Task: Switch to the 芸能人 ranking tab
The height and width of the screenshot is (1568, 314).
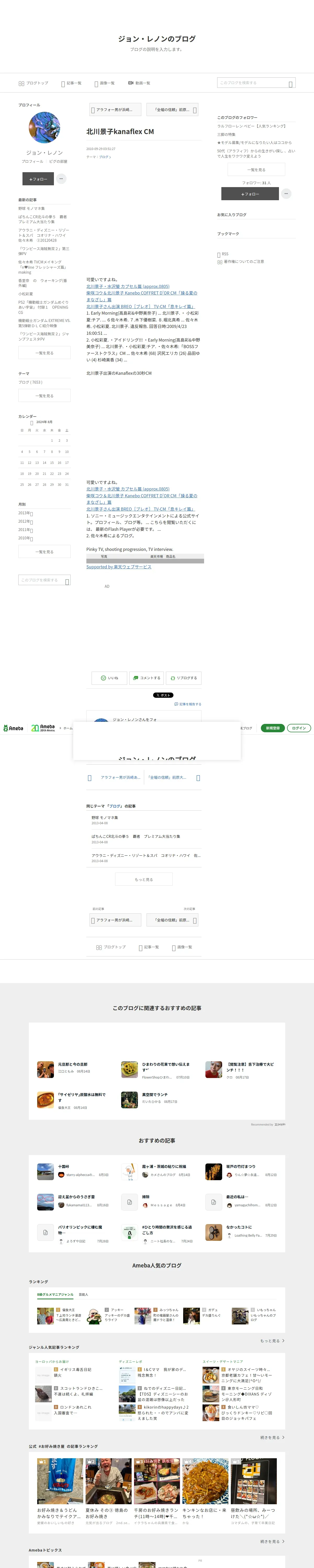Action: [83, 1294]
